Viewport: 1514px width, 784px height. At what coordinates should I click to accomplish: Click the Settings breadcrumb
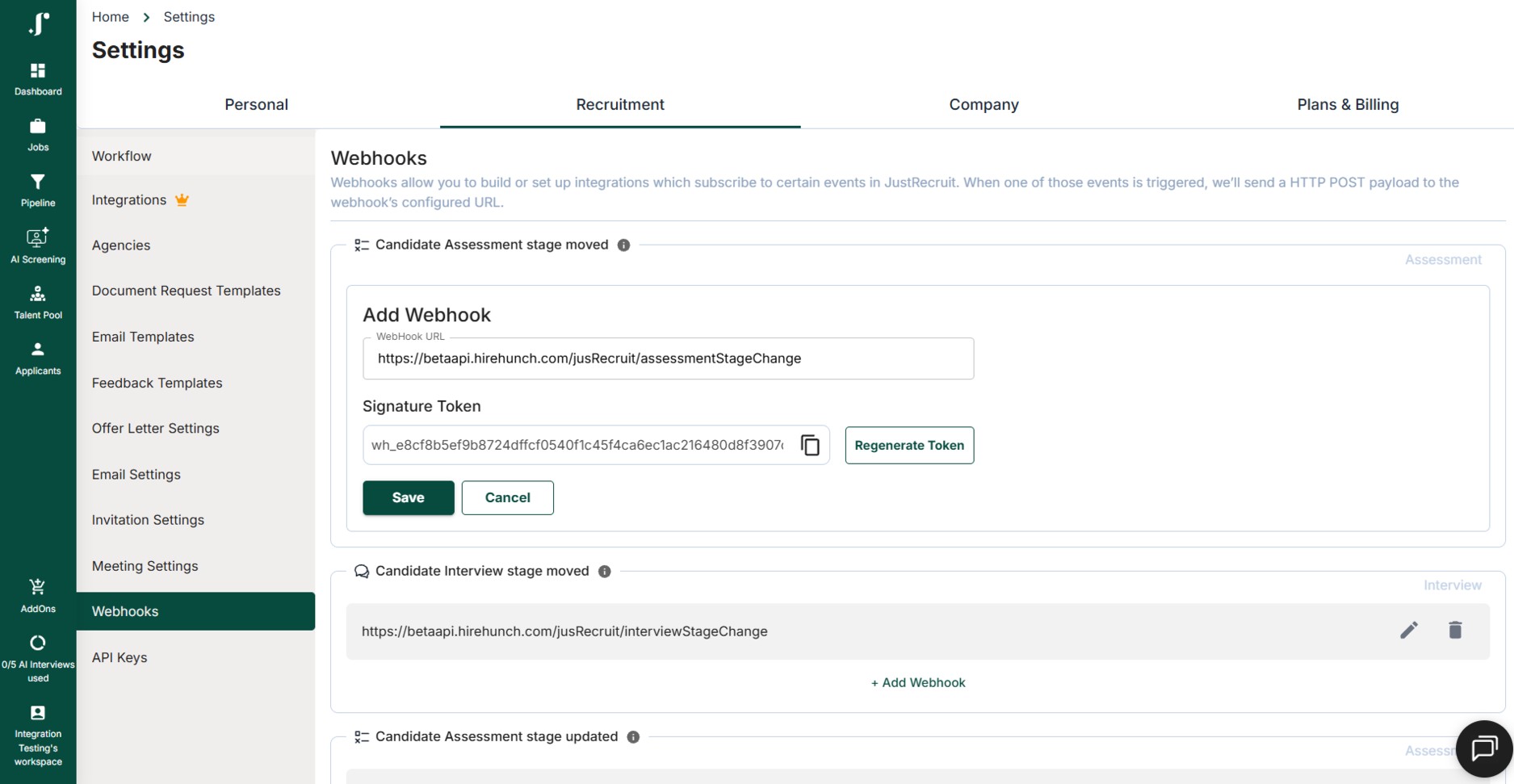(x=189, y=17)
